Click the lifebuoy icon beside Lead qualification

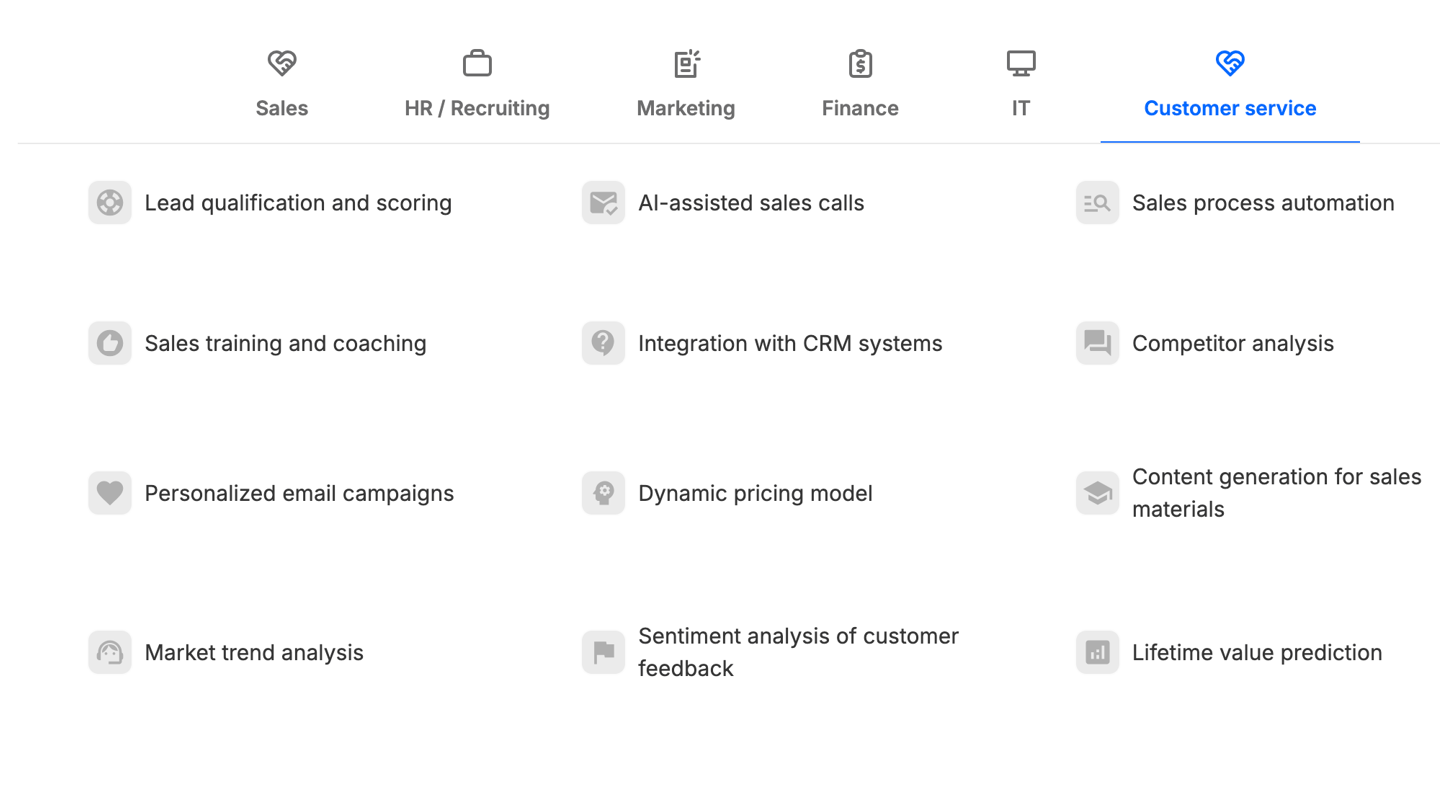(x=110, y=203)
